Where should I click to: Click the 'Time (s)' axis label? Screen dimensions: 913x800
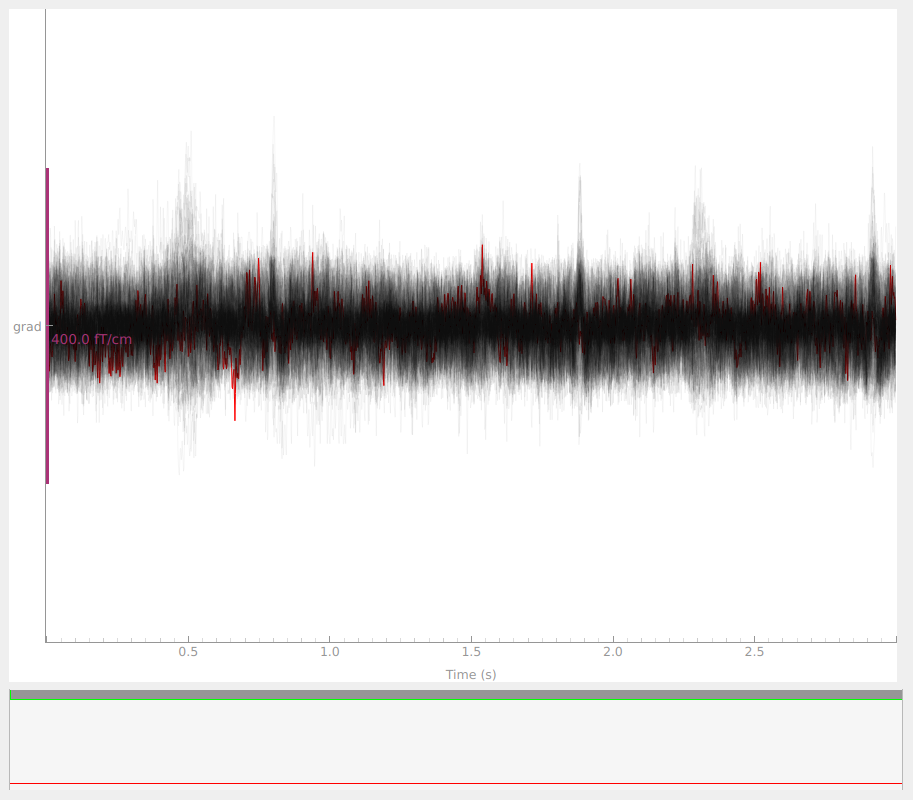(x=471, y=674)
